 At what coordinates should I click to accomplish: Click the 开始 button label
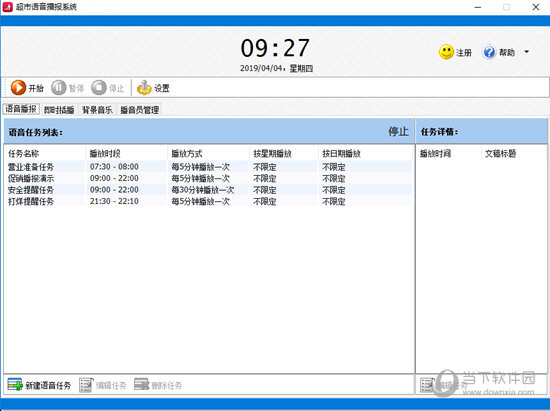[x=36, y=88]
